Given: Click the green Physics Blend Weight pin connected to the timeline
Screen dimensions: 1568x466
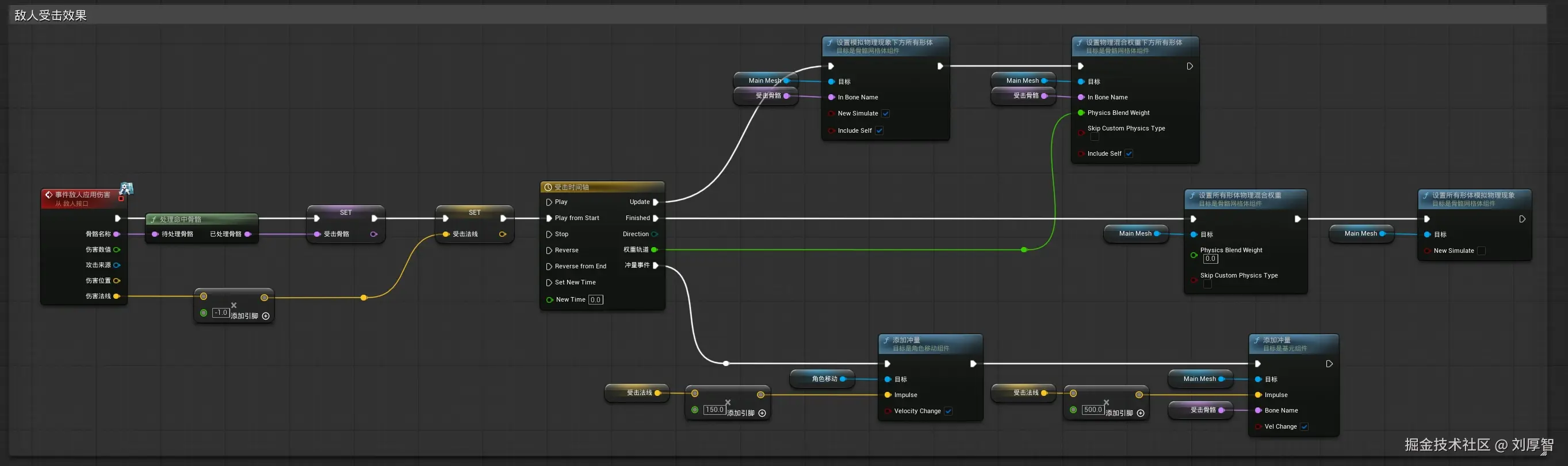Looking at the screenshot, I should click(x=1081, y=113).
